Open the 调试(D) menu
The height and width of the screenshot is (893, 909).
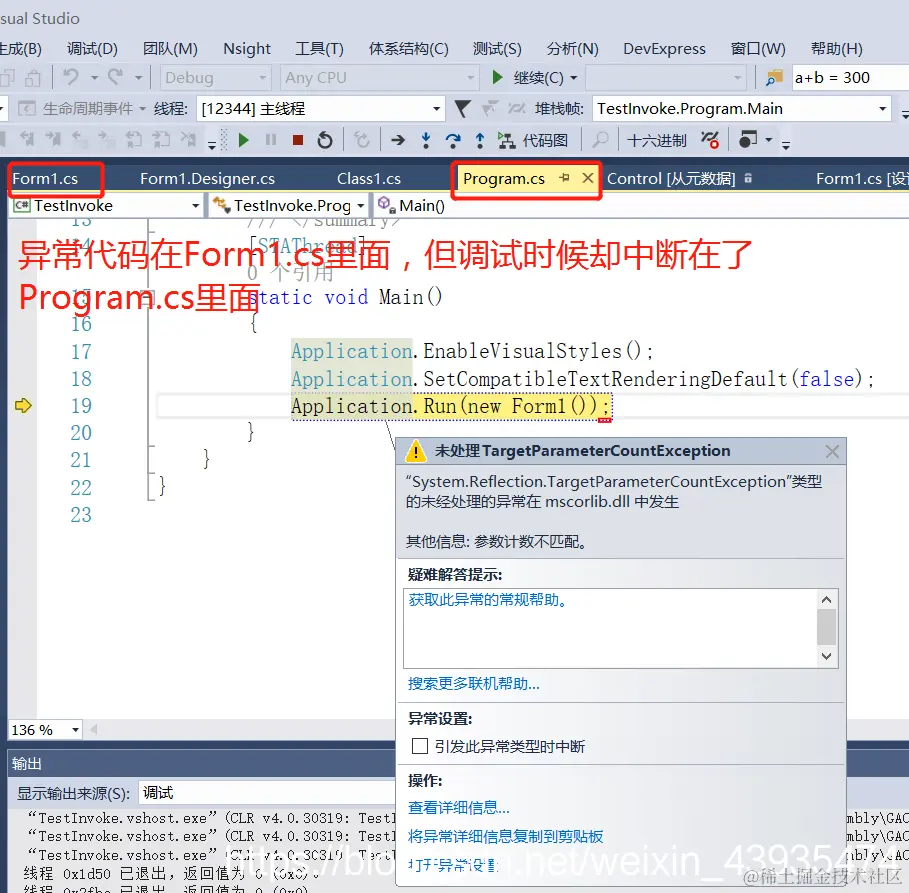tap(92, 49)
